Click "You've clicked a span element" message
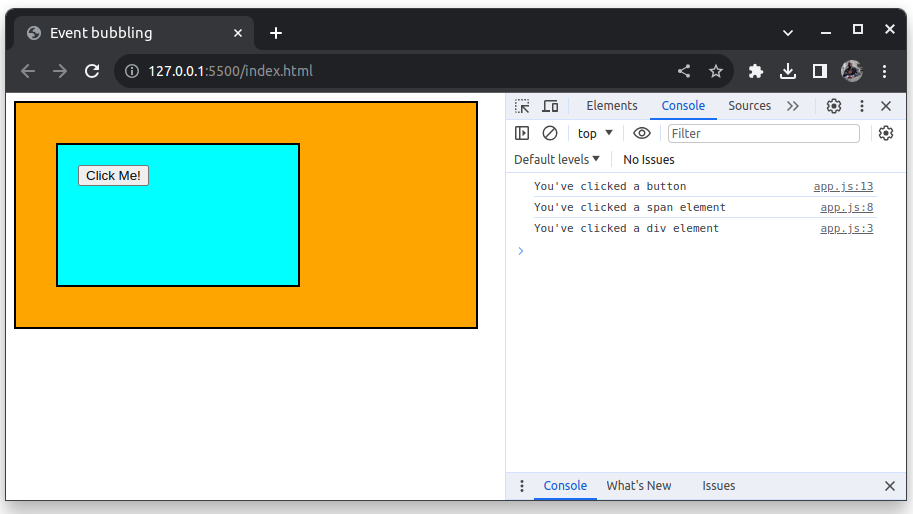 (x=630, y=207)
